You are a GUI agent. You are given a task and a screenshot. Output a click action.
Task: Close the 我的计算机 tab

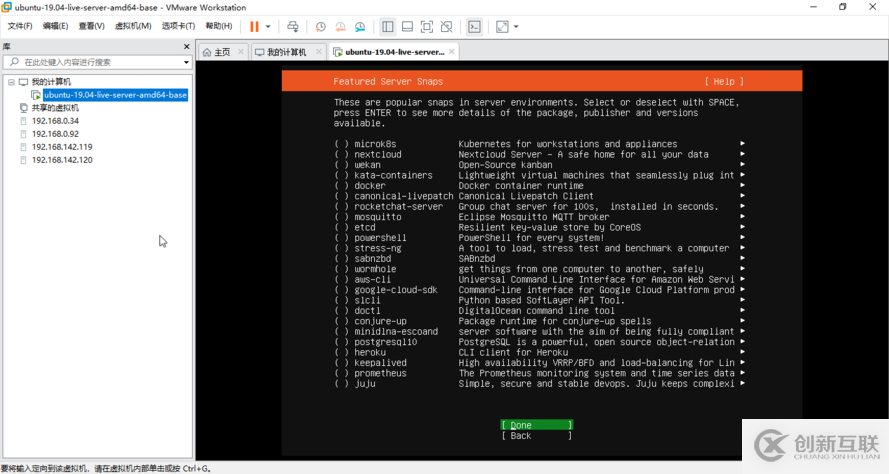319,52
